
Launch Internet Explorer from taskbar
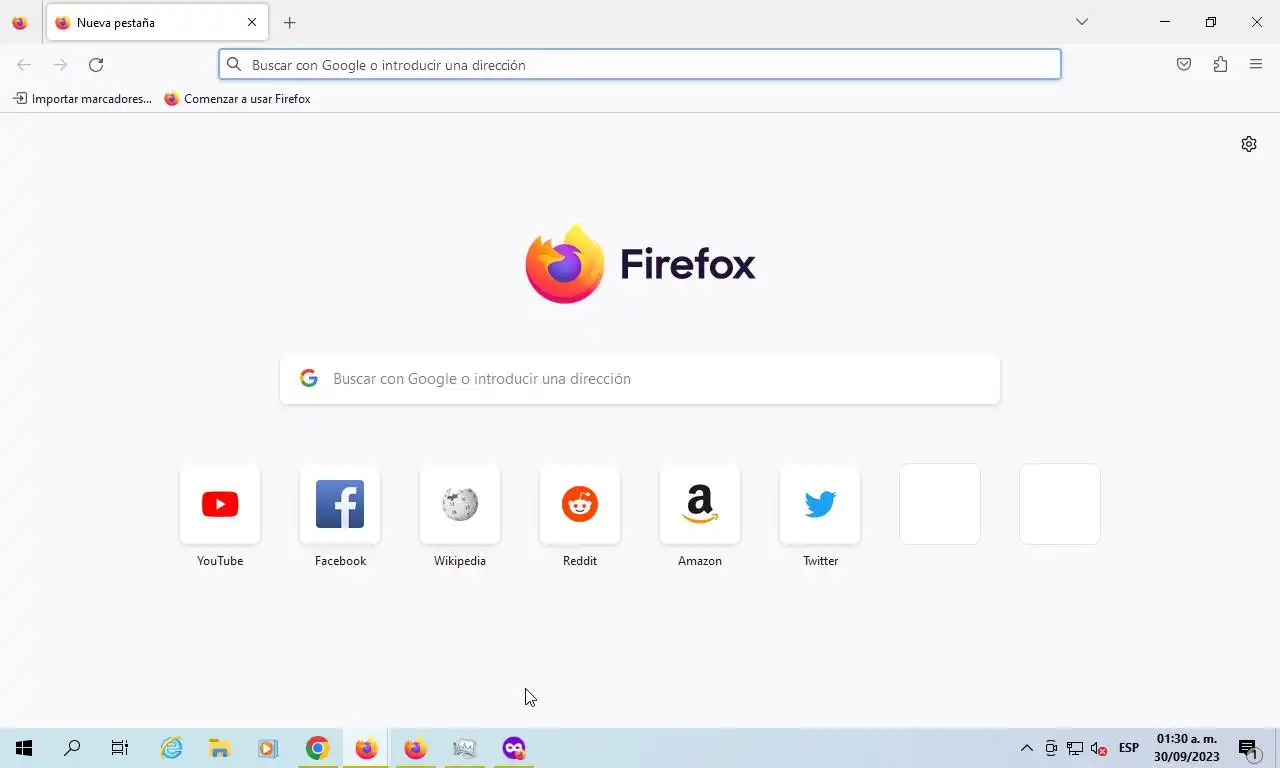[172, 748]
